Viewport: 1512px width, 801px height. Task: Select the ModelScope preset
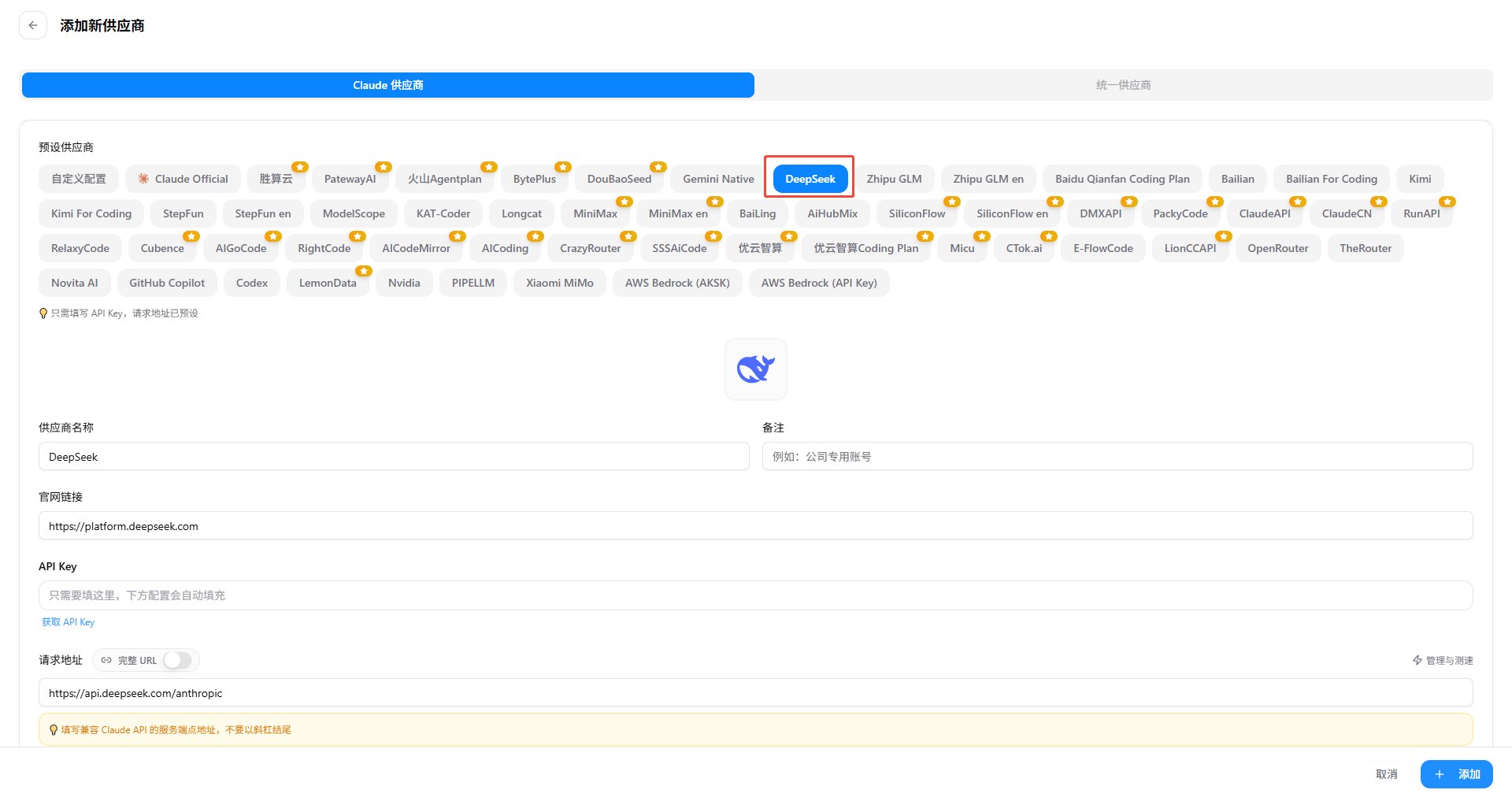pyautogui.click(x=354, y=213)
